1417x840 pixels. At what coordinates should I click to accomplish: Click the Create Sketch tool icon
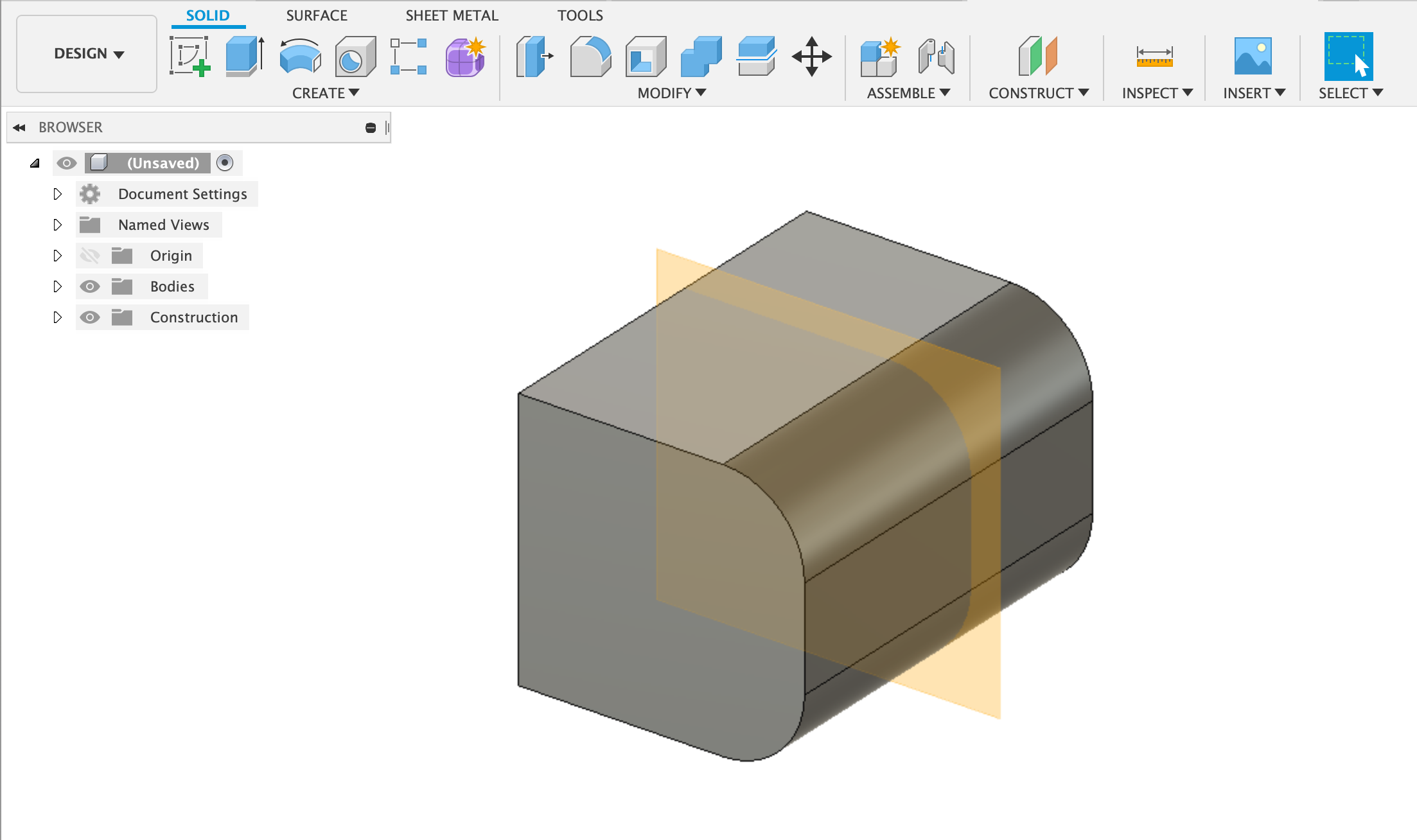click(189, 57)
